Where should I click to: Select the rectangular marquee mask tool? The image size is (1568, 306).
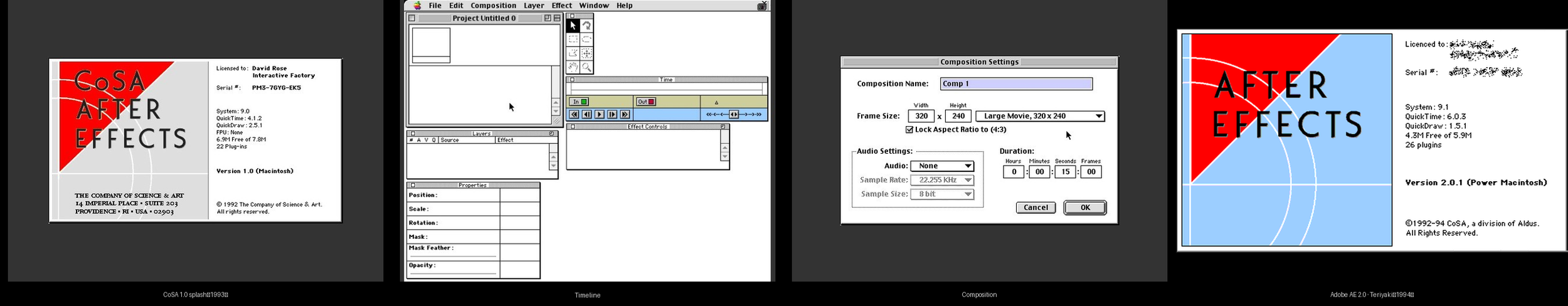(573, 39)
